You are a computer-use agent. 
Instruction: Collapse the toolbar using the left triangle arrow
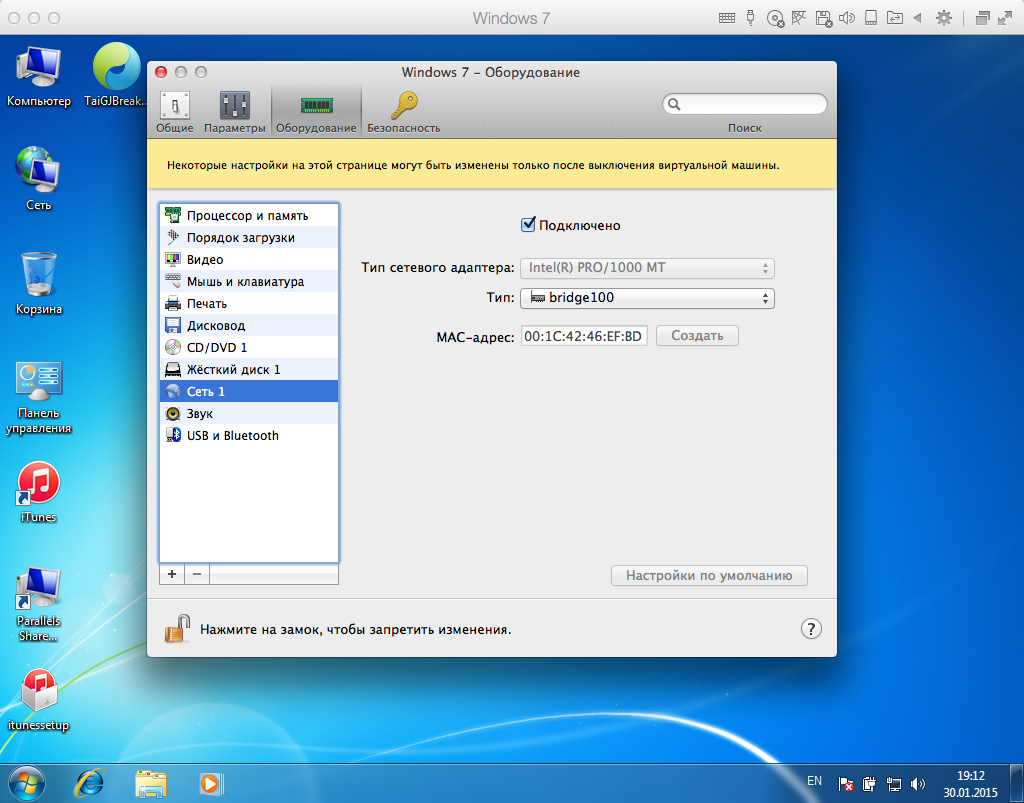coord(916,18)
